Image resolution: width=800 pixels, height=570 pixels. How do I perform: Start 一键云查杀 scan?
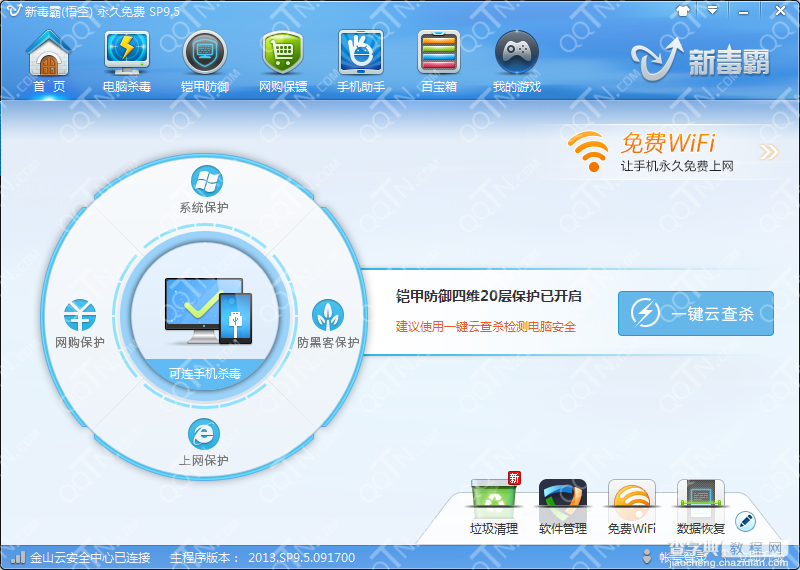pyautogui.click(x=695, y=313)
